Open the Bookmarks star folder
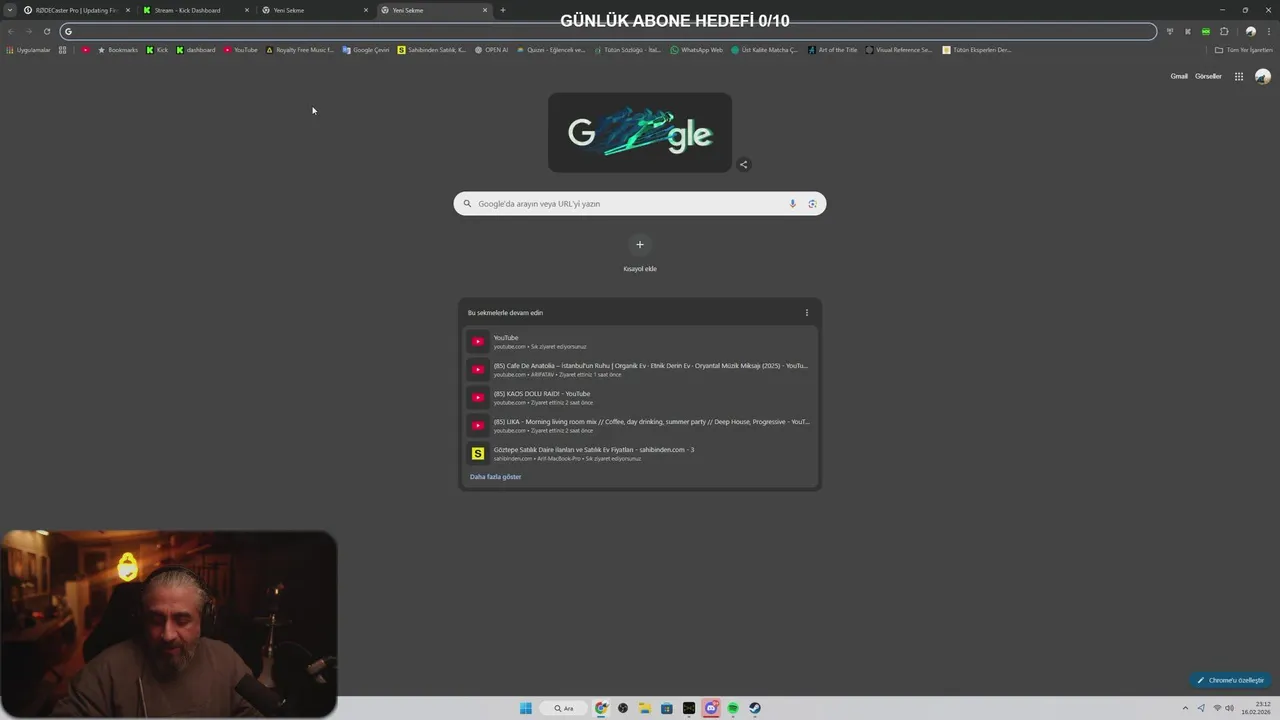1280x720 pixels. (118, 50)
